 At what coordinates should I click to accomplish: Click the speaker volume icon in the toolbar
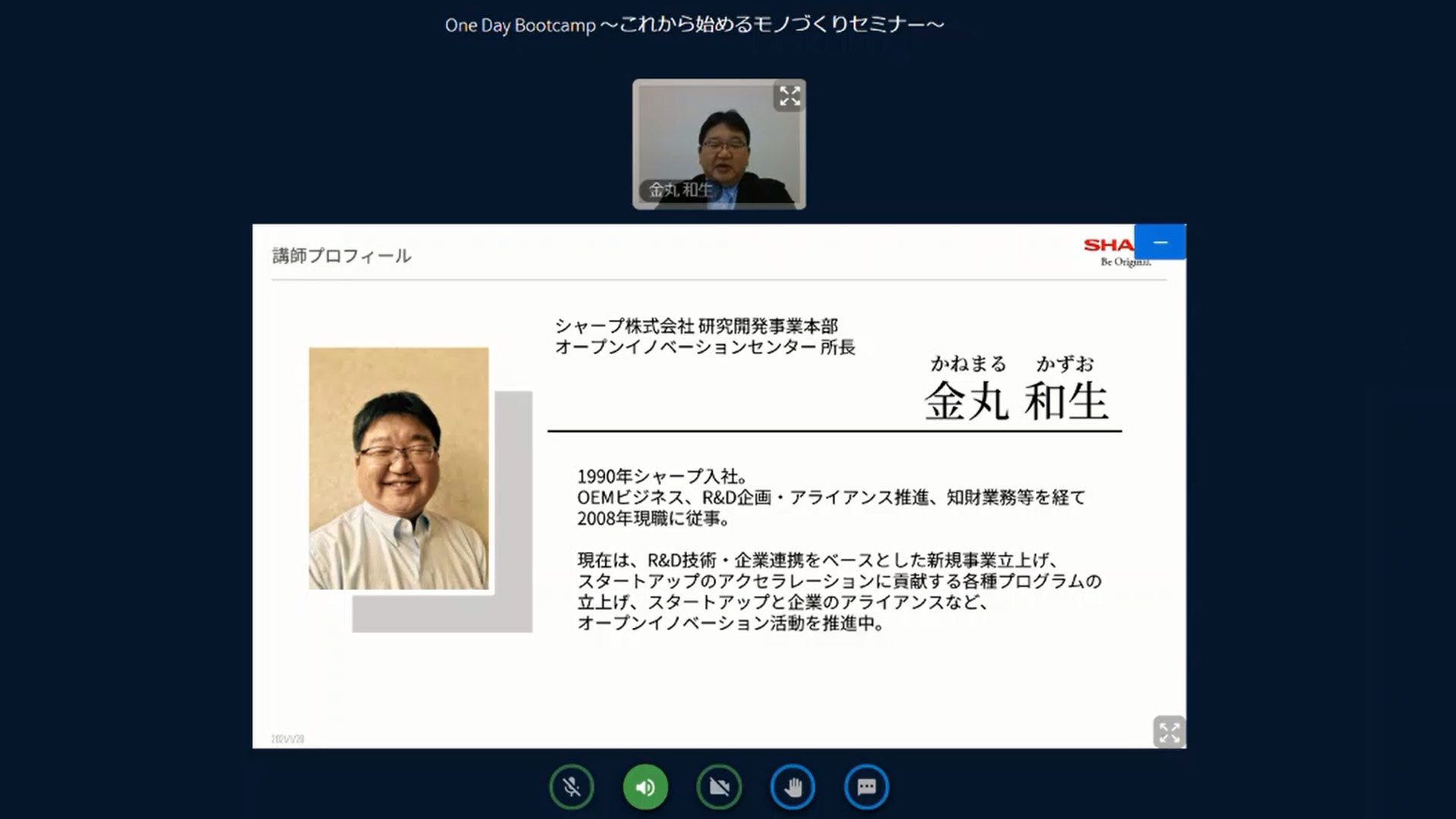(x=645, y=787)
